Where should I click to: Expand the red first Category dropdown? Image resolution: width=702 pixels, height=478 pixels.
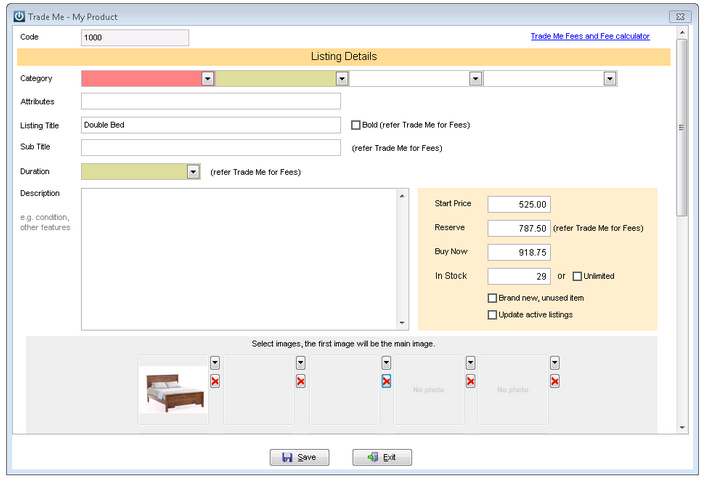pyautogui.click(x=207, y=79)
